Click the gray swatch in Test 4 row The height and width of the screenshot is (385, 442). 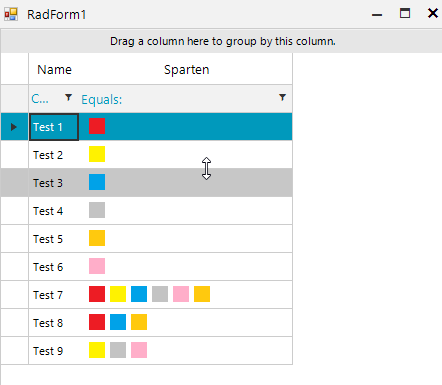click(97, 210)
